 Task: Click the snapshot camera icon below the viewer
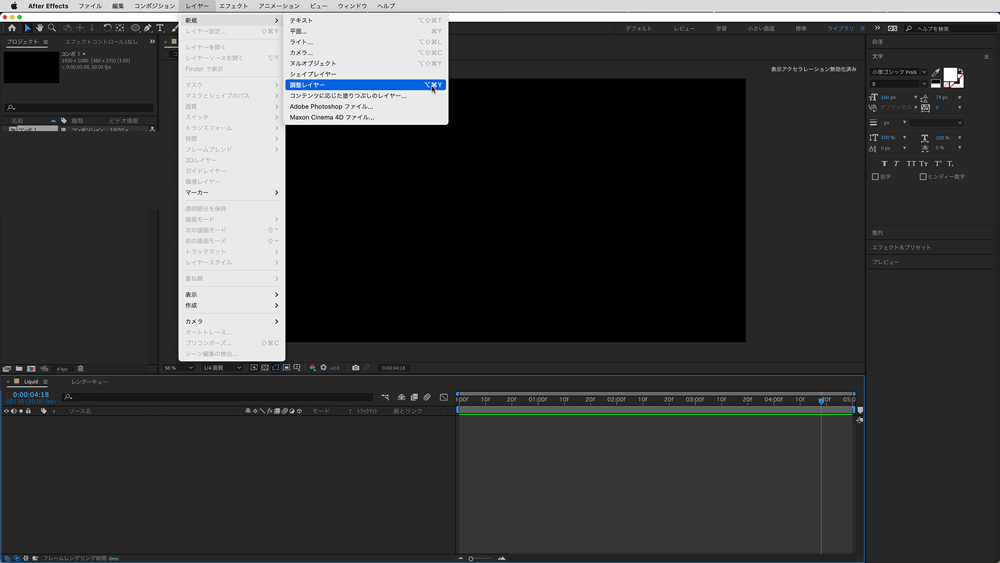[x=355, y=367]
